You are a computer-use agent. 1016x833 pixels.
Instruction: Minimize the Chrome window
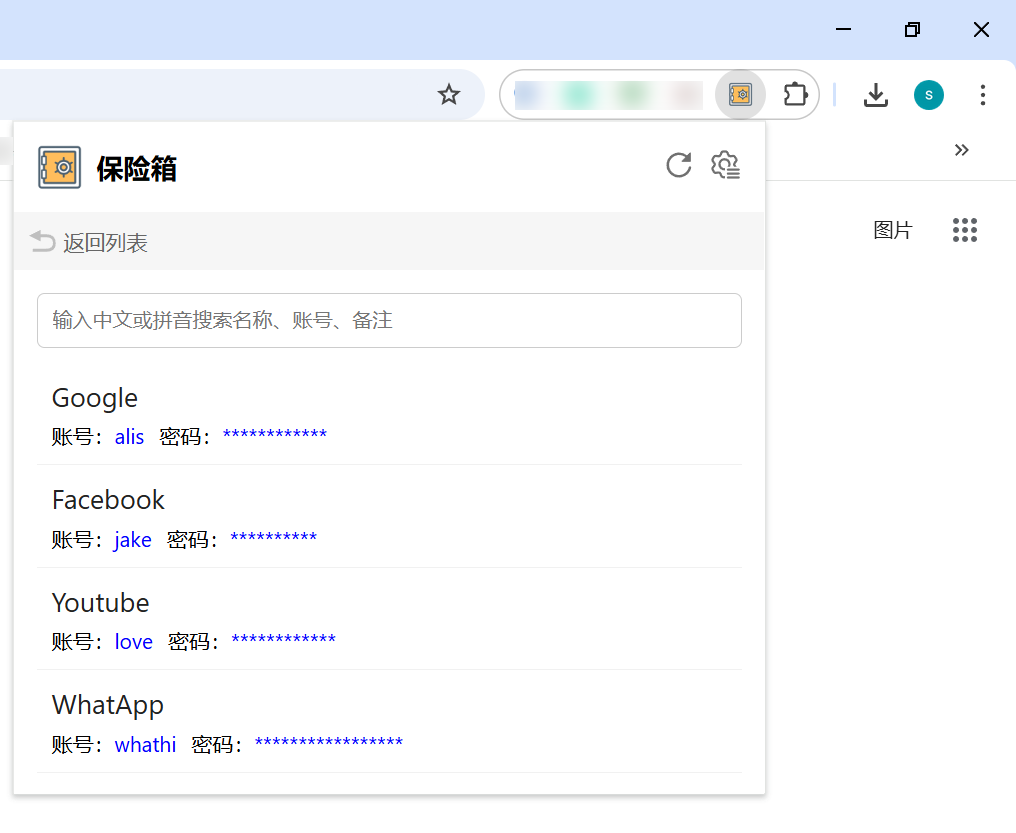click(x=843, y=29)
